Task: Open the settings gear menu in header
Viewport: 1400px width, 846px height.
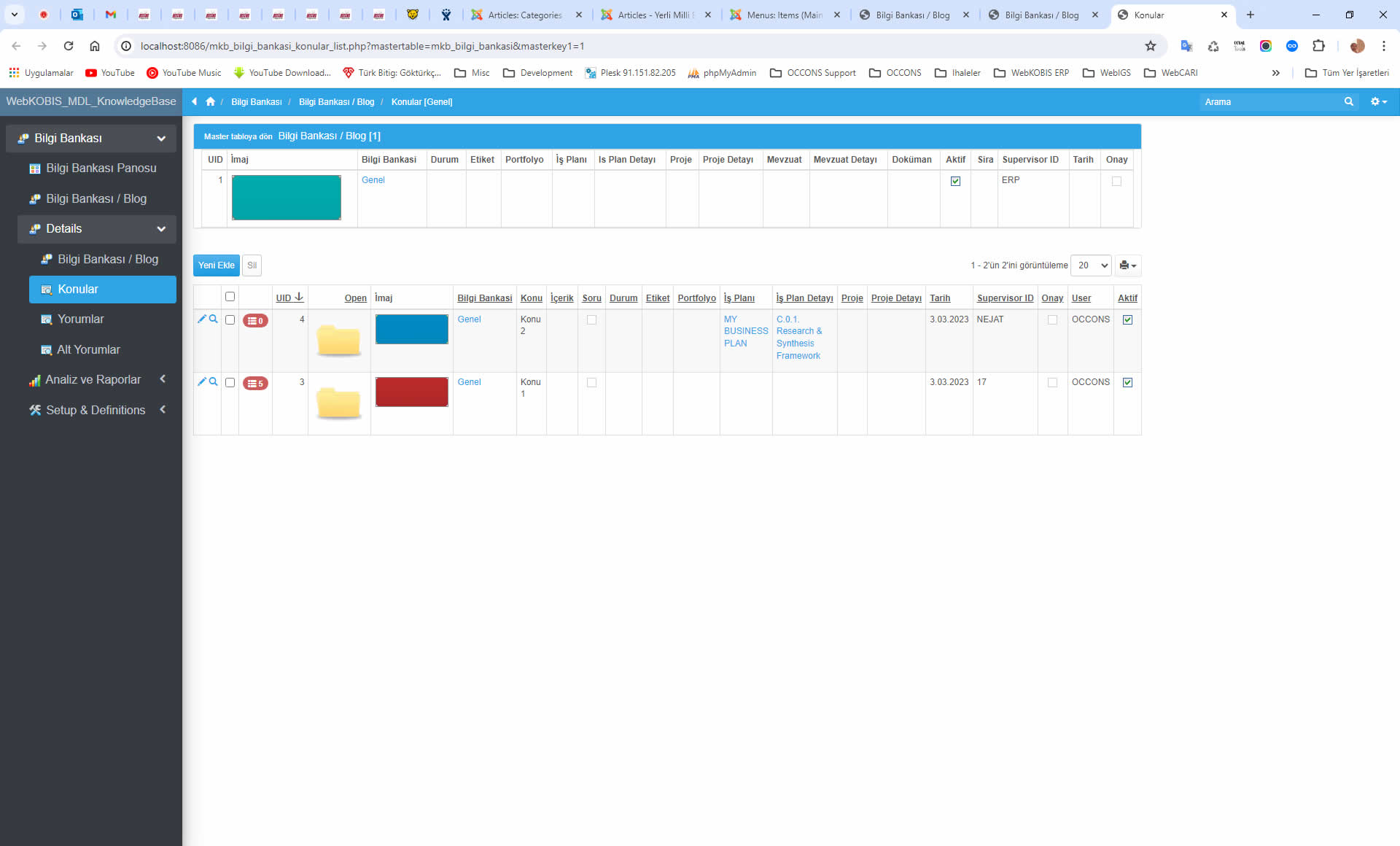Action: [x=1378, y=101]
